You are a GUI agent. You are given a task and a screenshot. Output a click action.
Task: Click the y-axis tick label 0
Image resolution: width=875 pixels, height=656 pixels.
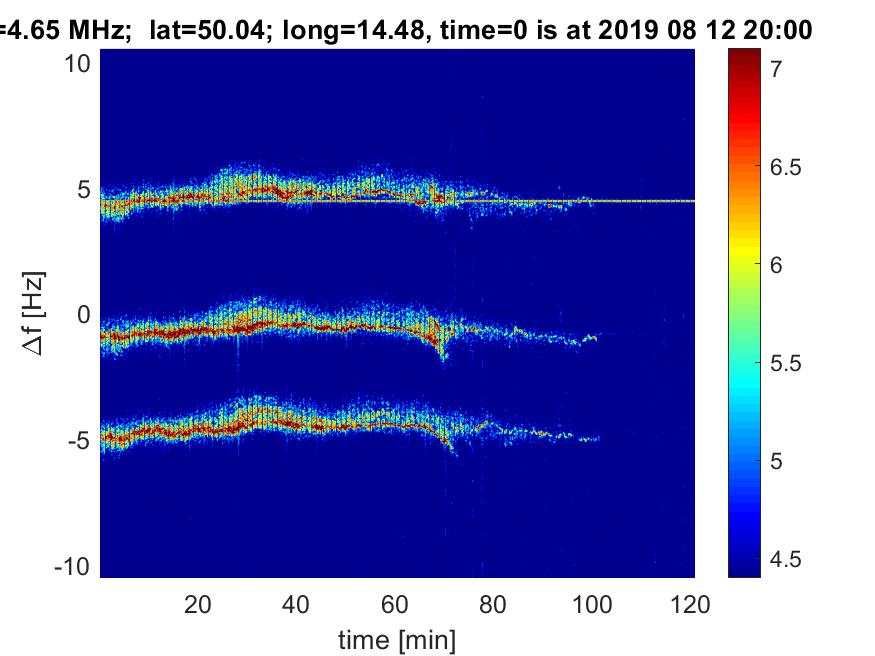click(84, 315)
